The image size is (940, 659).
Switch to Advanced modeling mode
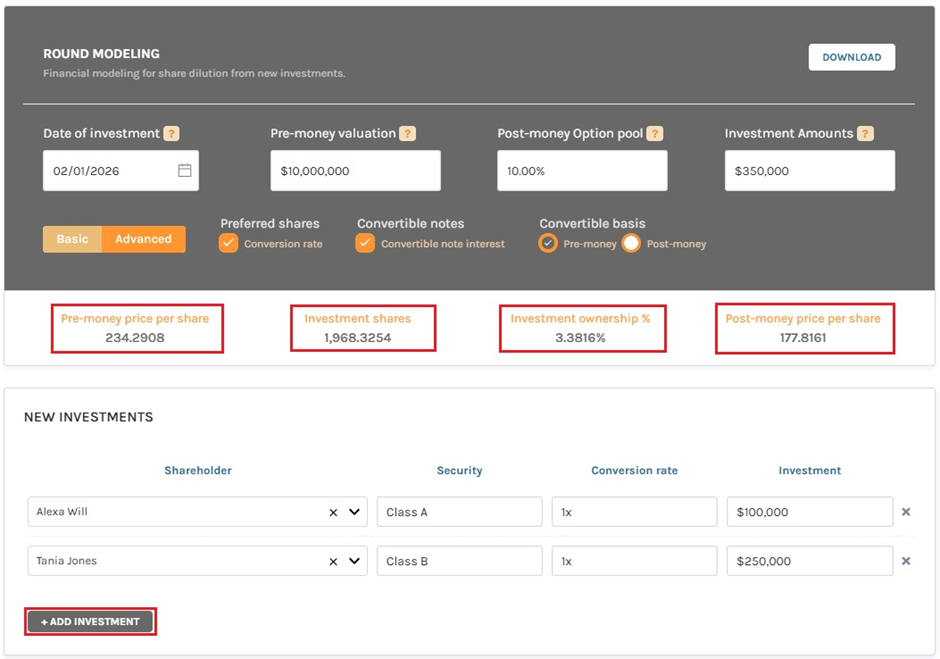click(143, 239)
